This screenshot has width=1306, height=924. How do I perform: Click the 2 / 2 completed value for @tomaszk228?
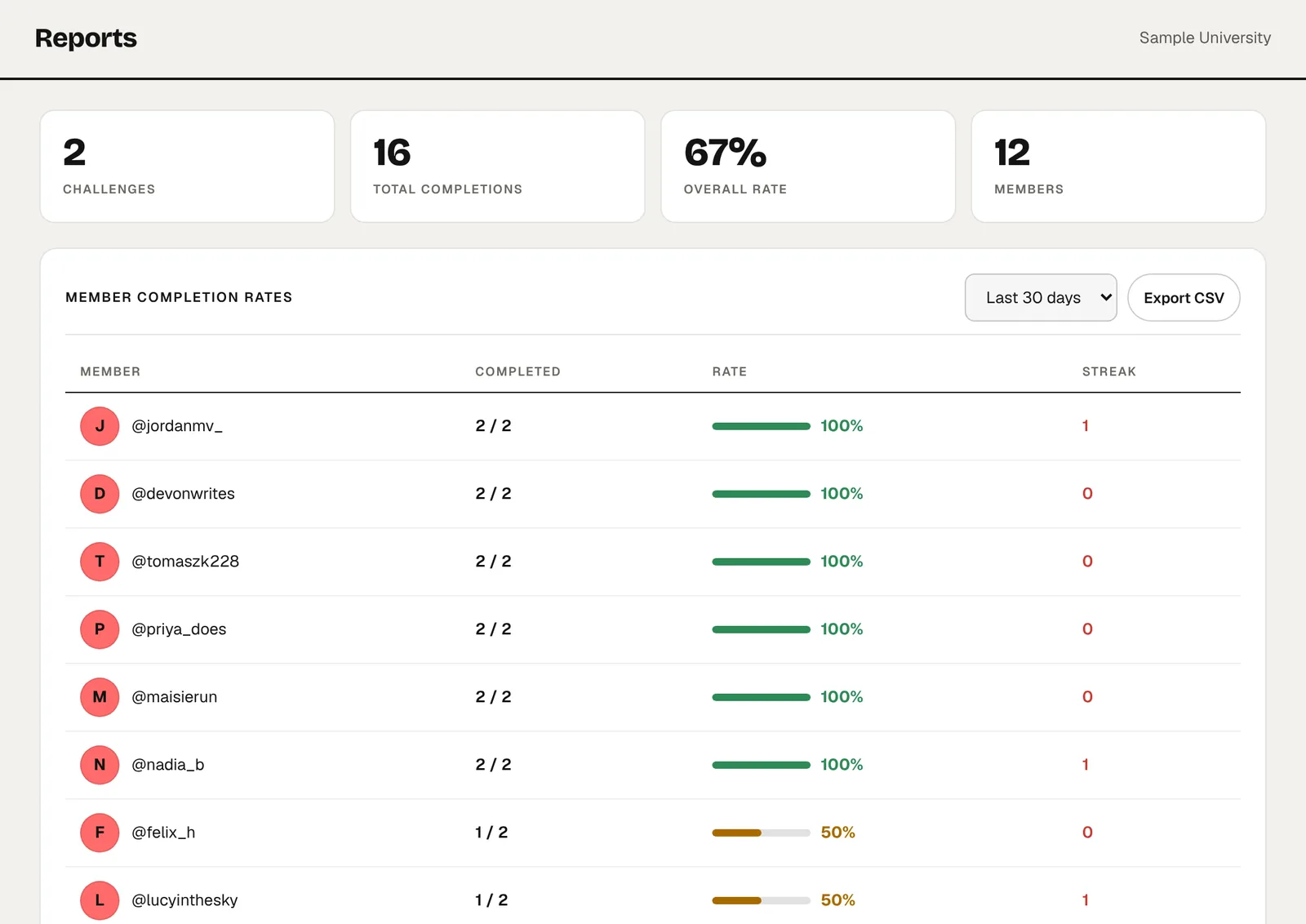click(493, 562)
